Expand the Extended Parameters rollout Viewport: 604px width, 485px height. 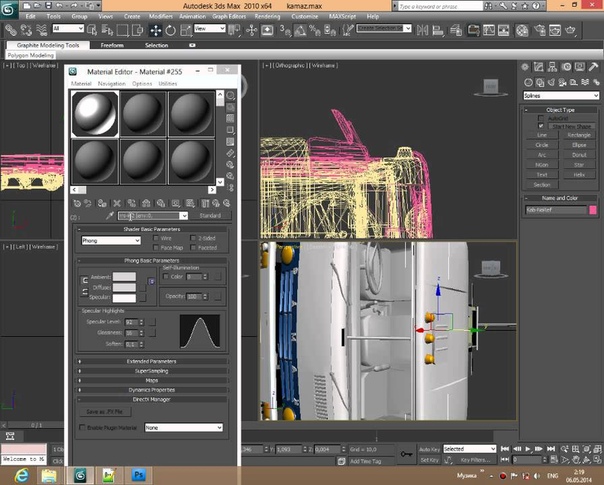click(151, 361)
